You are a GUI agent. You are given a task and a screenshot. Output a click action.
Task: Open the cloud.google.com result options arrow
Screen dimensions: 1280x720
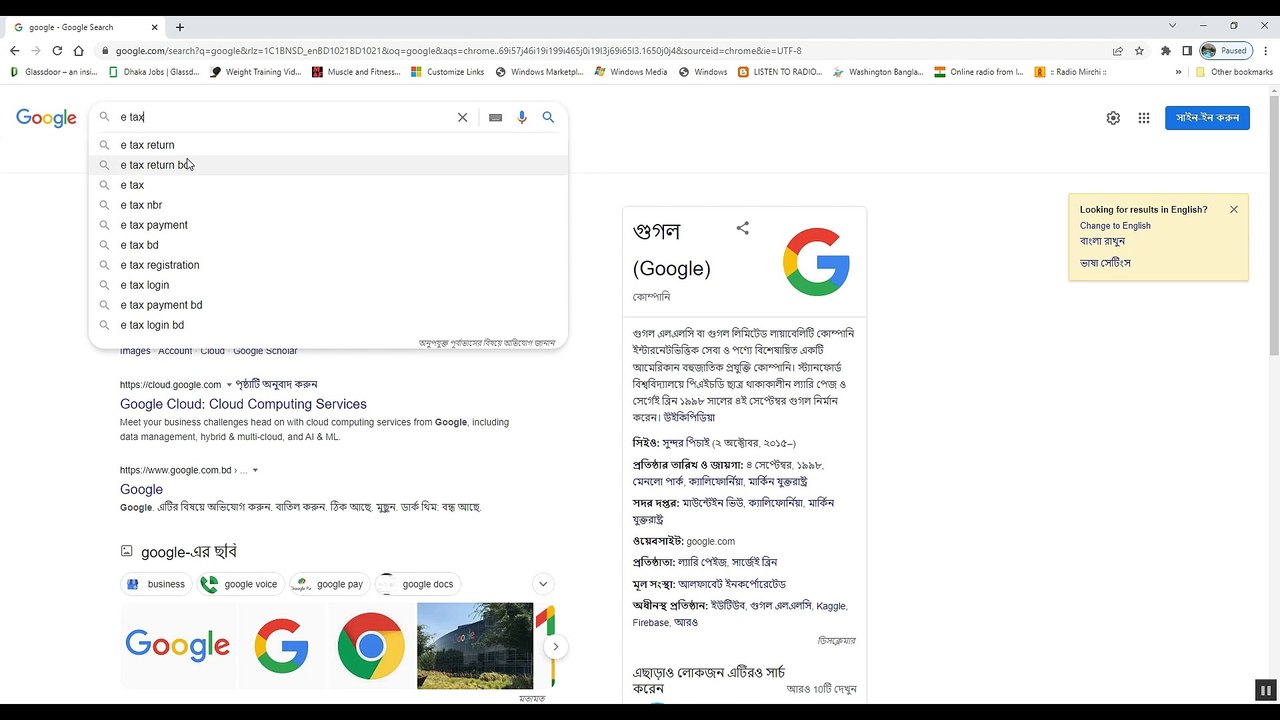pyautogui.click(x=229, y=385)
